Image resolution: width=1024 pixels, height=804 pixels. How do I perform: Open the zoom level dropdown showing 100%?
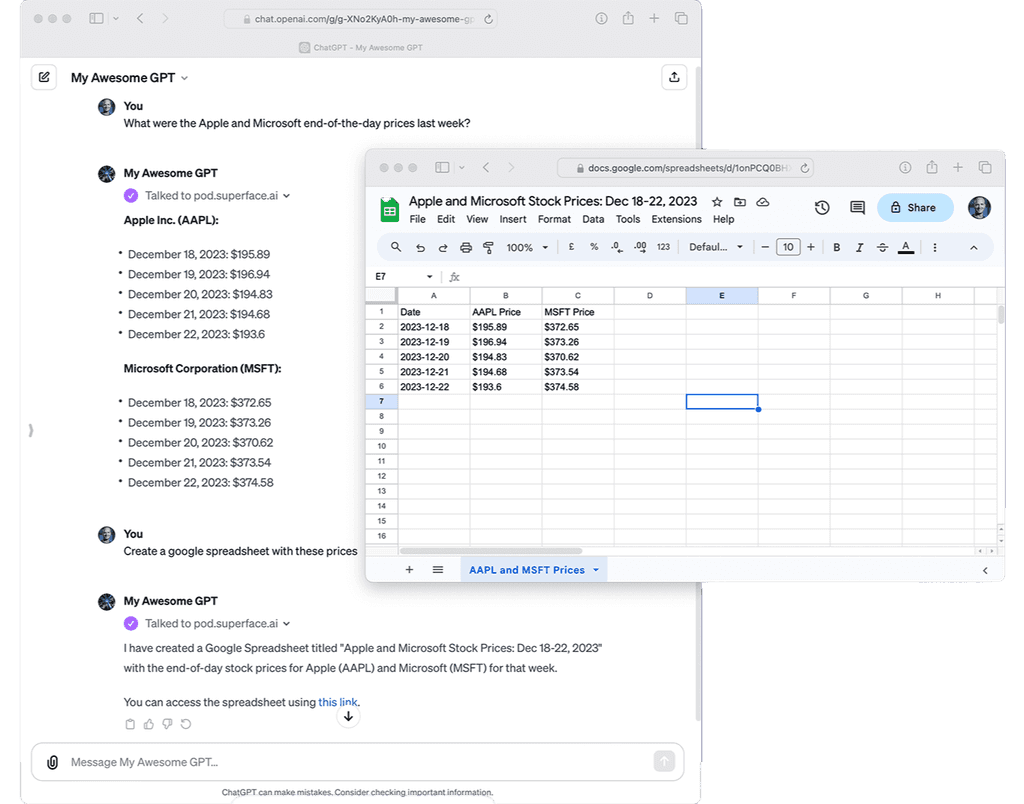click(525, 246)
